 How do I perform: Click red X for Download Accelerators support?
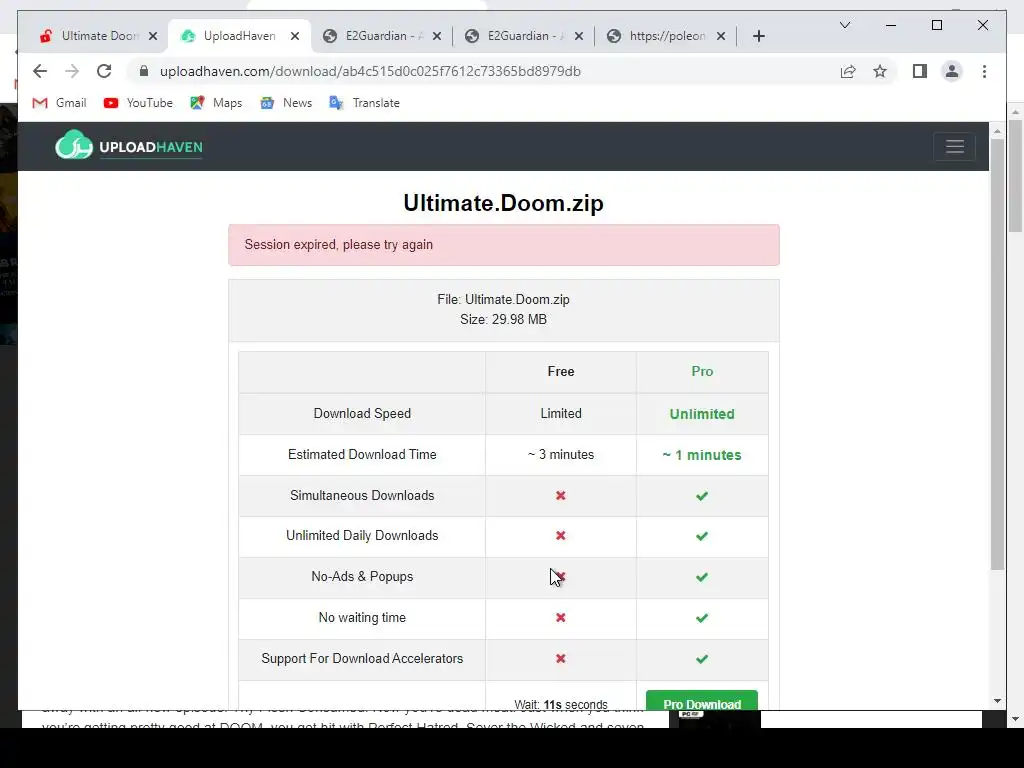560,659
